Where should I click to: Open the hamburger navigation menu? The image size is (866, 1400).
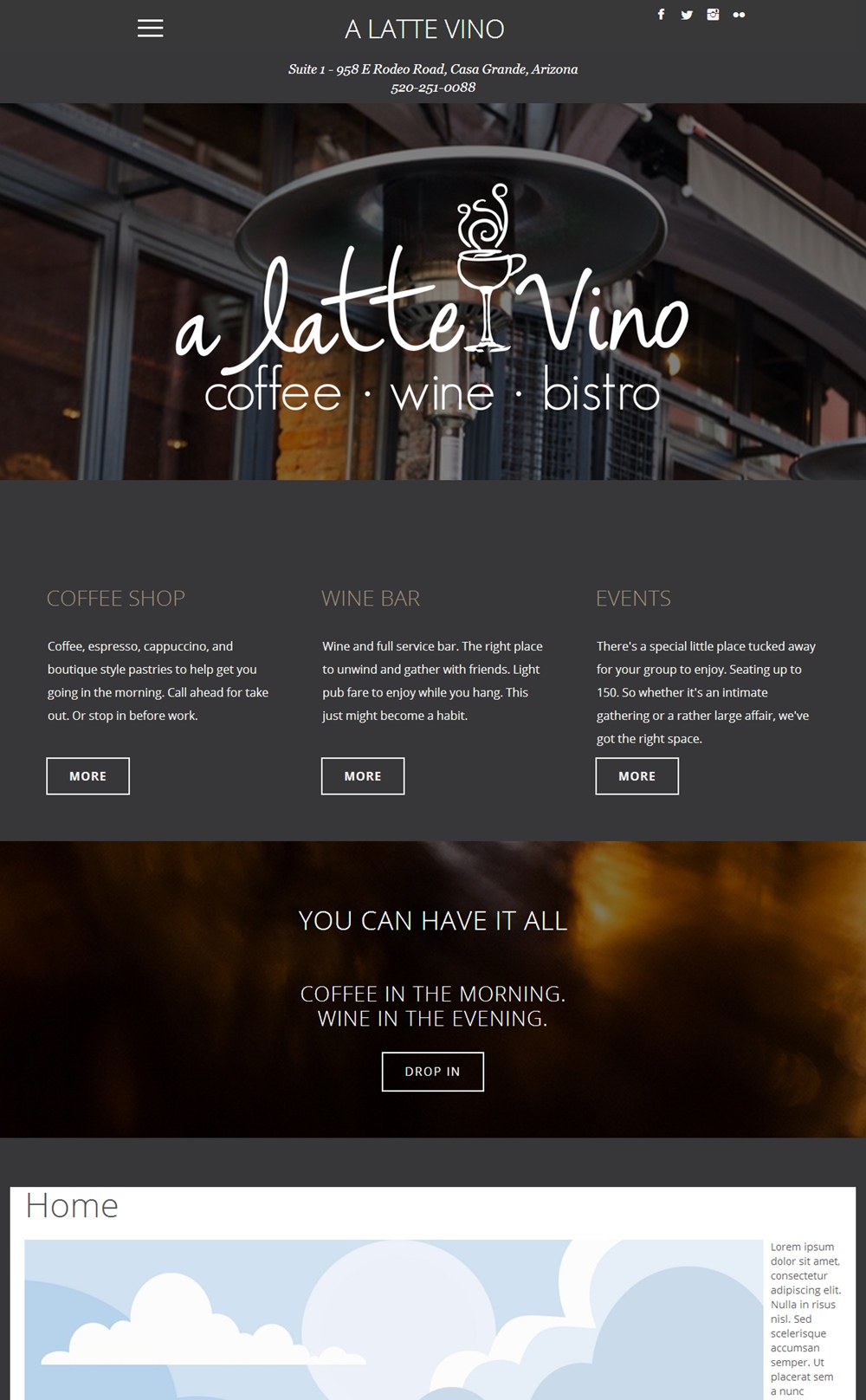pos(150,29)
